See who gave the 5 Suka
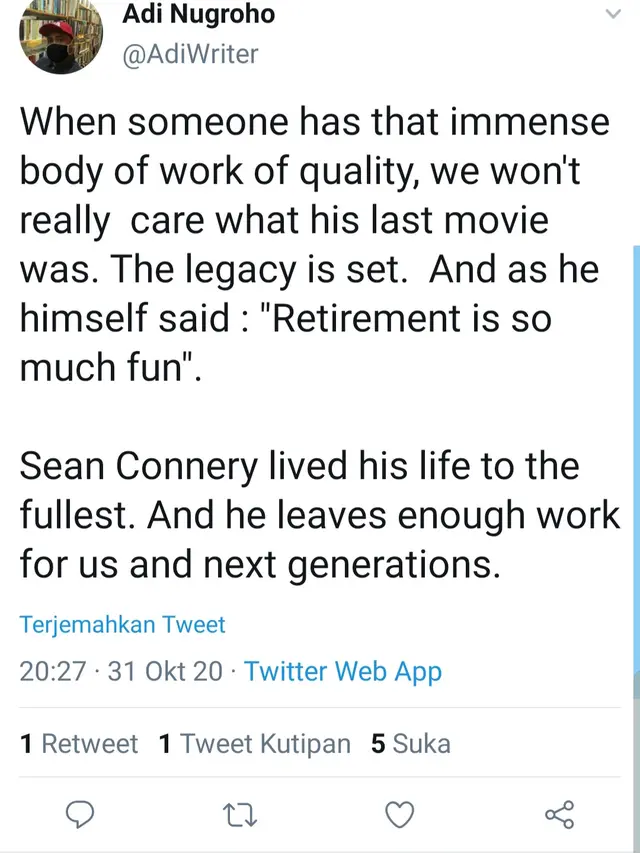The width and height of the screenshot is (640, 853). 411,744
